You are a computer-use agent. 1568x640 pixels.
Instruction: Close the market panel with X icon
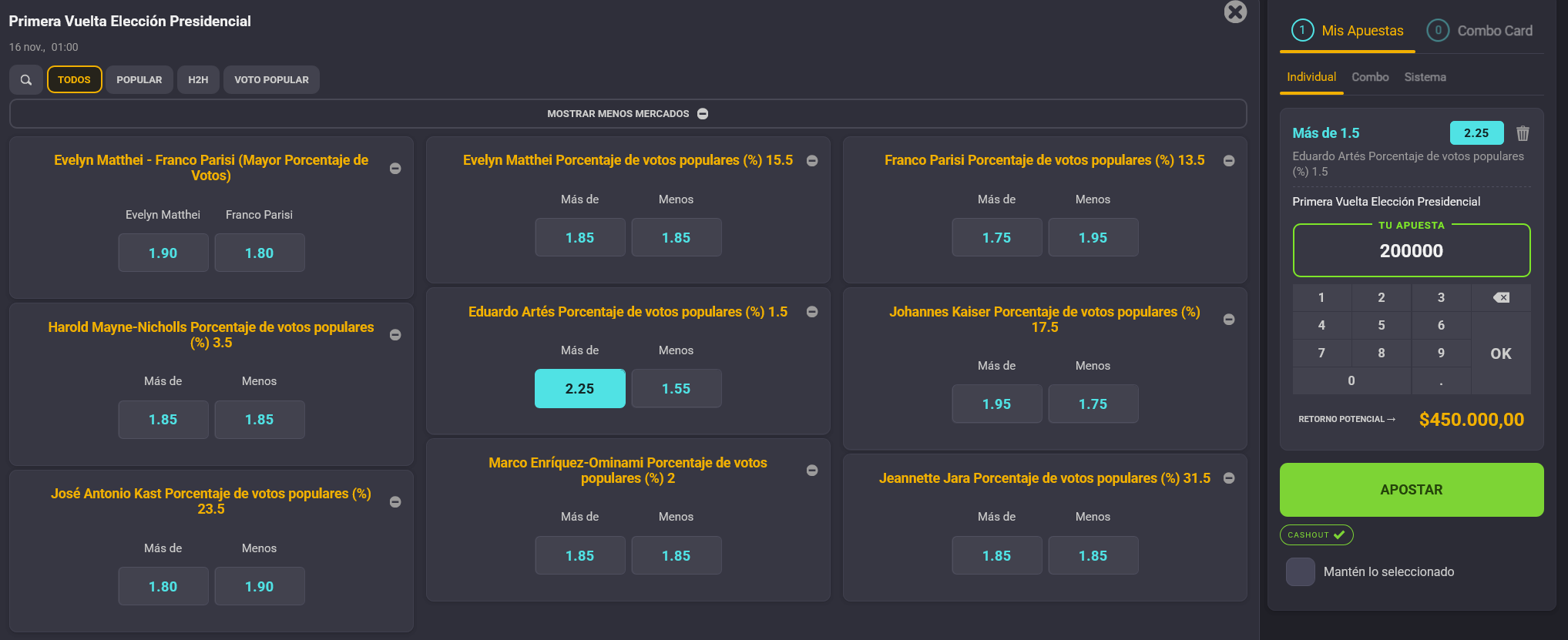coord(1235,12)
